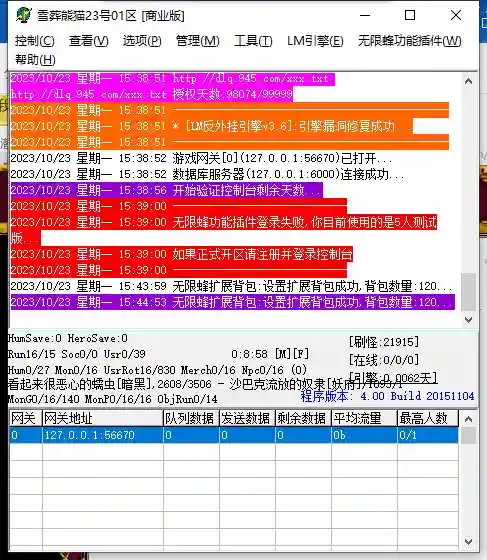Viewport: 487px width, 560px height.
Task: Click the Run16/15 Soc0/0 status line
Action: (x=76, y=354)
